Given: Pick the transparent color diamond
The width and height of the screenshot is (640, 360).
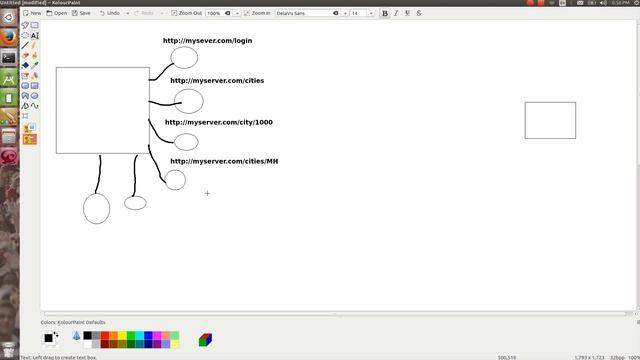Looking at the screenshot, I should [76, 336].
